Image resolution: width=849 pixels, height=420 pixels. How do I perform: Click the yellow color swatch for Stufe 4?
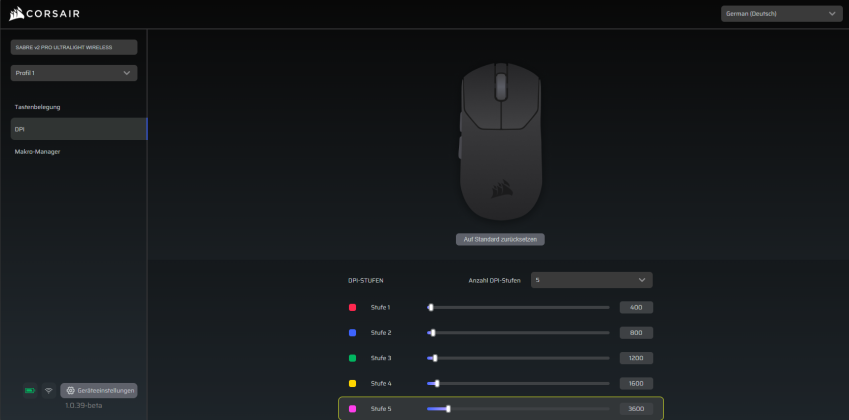[x=352, y=383]
